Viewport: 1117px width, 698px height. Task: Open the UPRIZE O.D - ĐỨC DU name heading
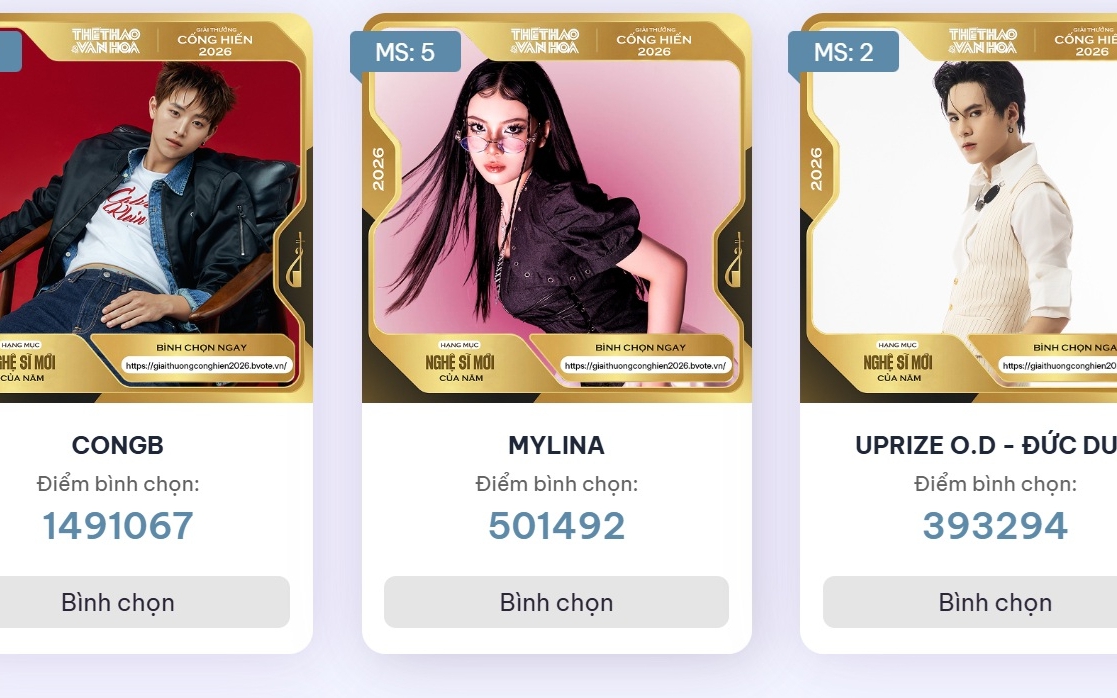tap(986, 445)
